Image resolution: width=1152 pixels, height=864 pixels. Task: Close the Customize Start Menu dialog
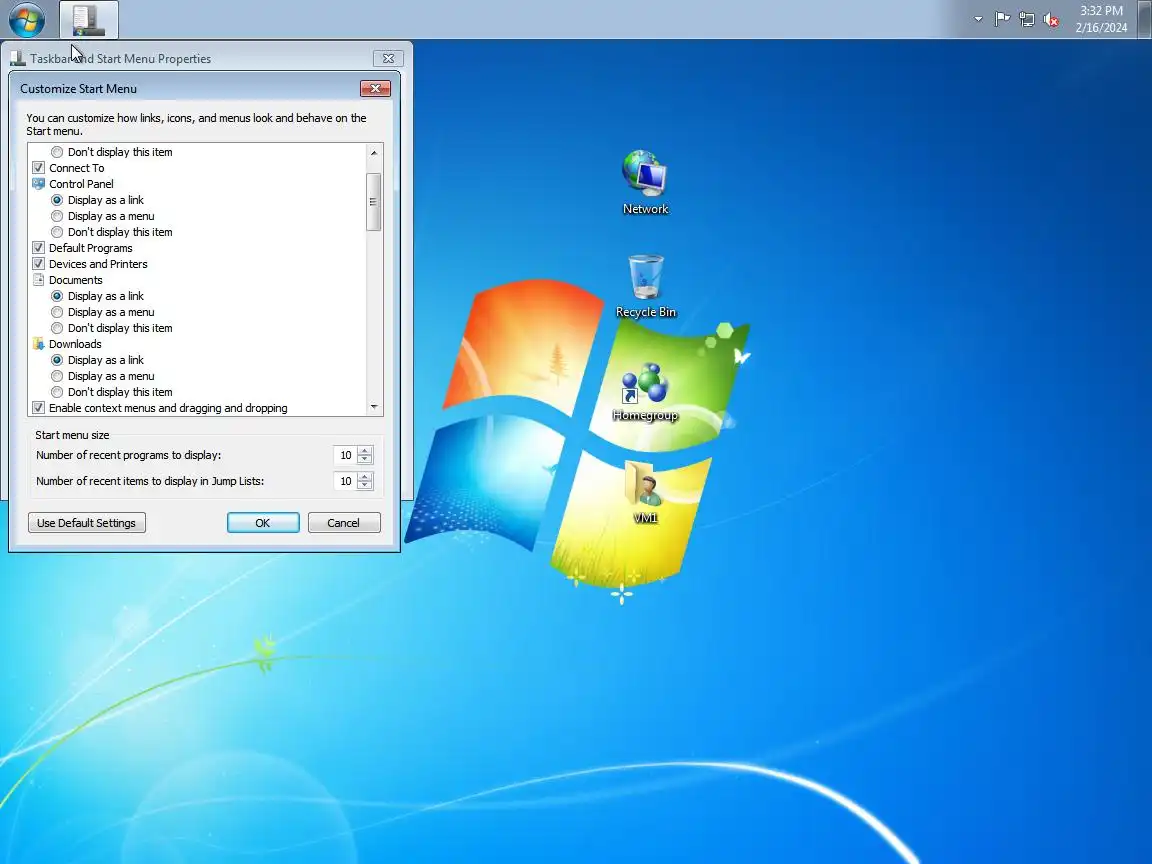(375, 88)
